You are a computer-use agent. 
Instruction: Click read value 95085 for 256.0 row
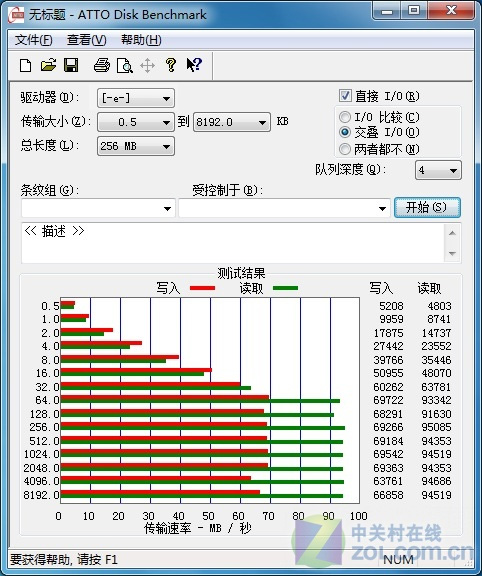(x=436, y=427)
